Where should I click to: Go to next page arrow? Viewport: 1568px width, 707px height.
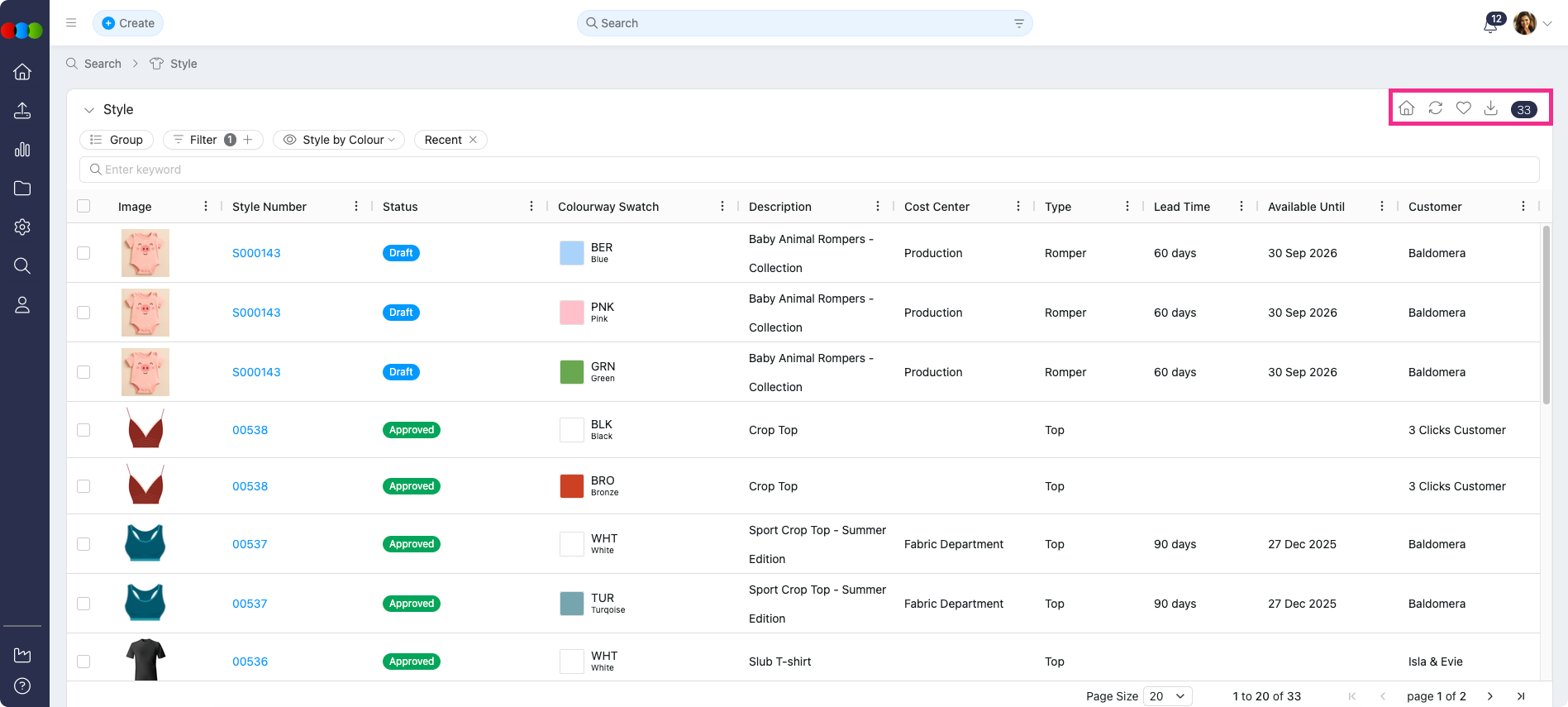click(1490, 696)
